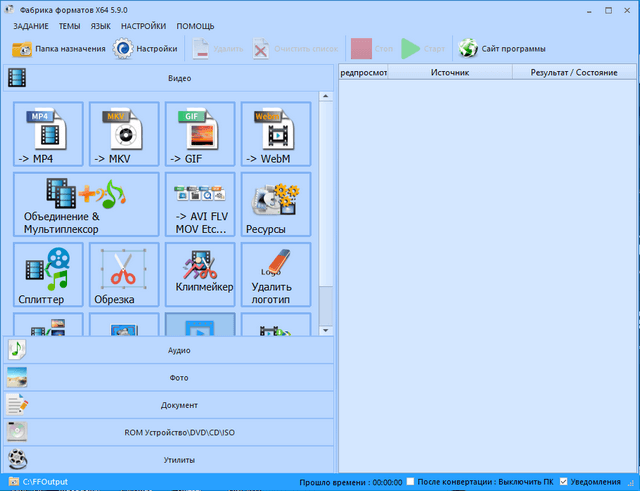Open the ЗАДАНИЕ menu
The width and height of the screenshot is (640, 491).
coord(32,25)
